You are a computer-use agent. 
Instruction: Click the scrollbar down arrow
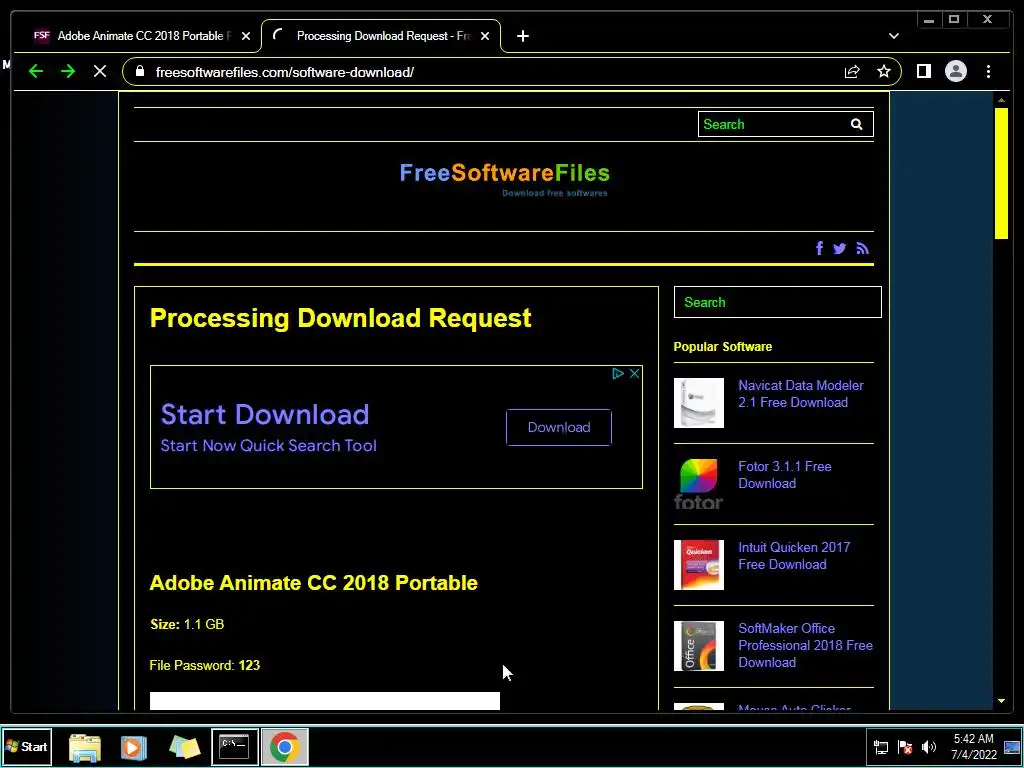point(1001,701)
